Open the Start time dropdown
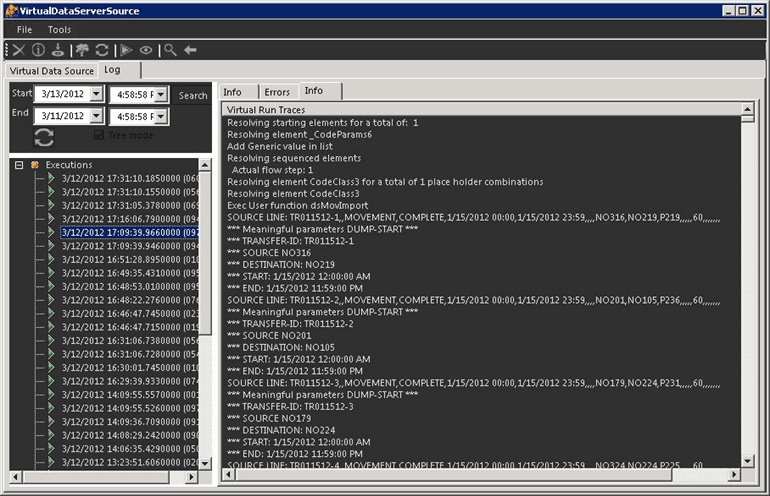The height and width of the screenshot is (496, 770). [162, 94]
